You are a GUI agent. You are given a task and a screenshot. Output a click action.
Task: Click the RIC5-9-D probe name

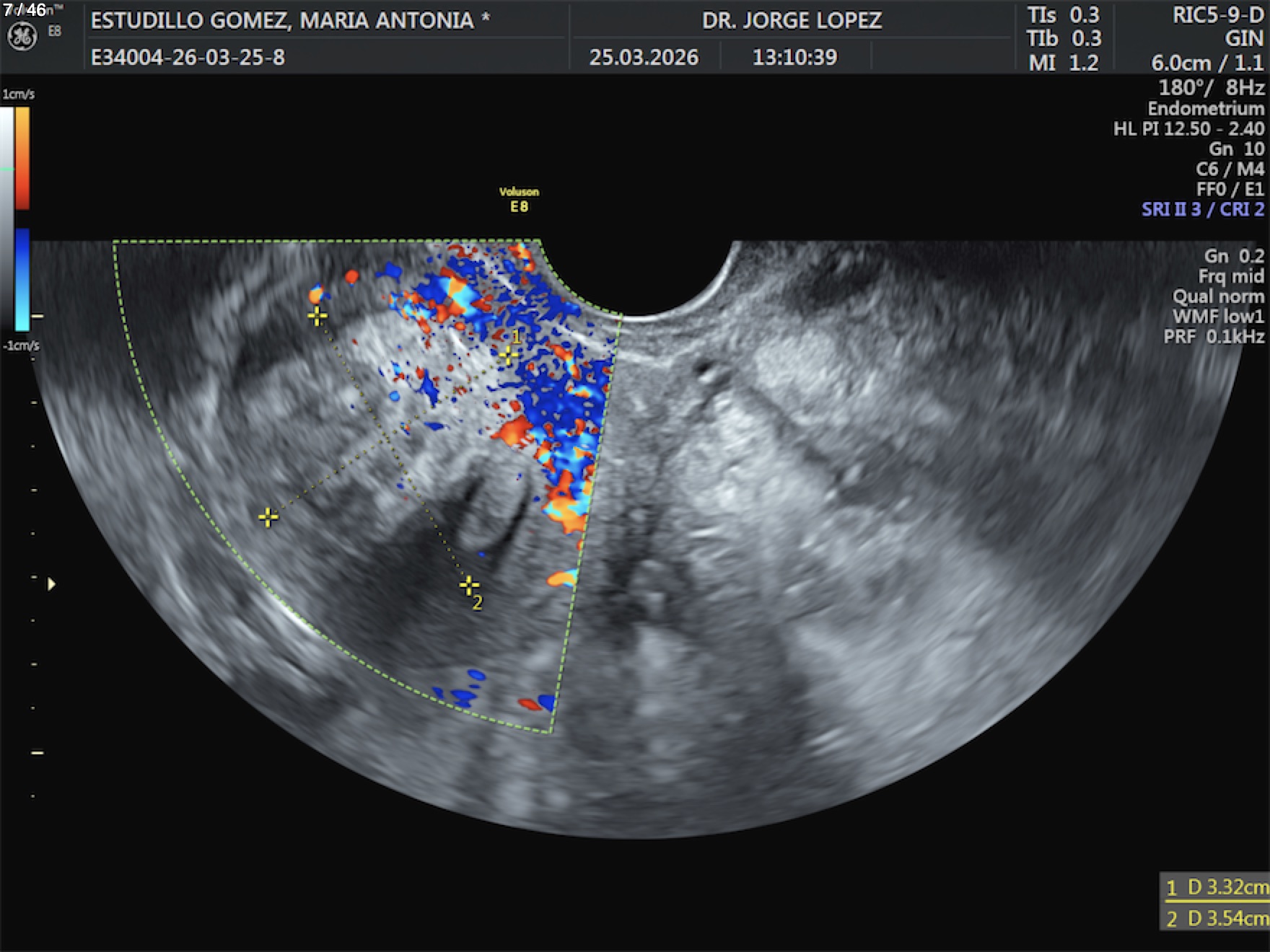pos(1217,16)
